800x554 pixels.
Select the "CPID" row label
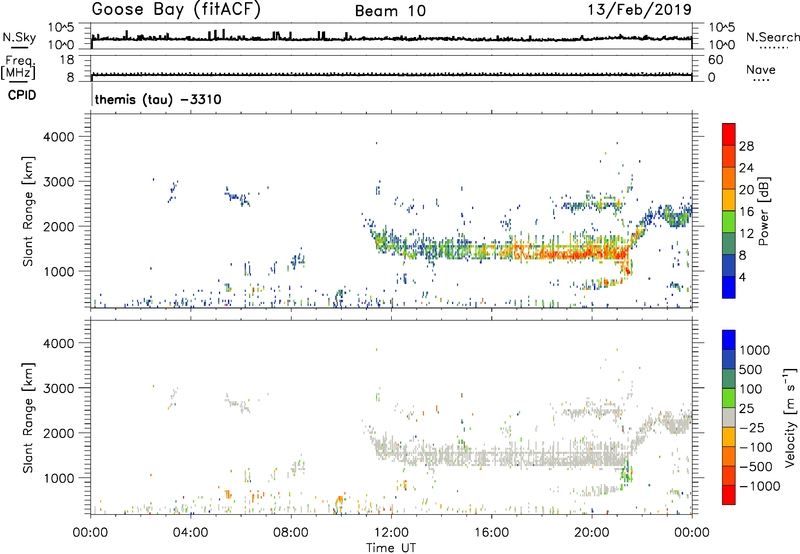pos(22,95)
